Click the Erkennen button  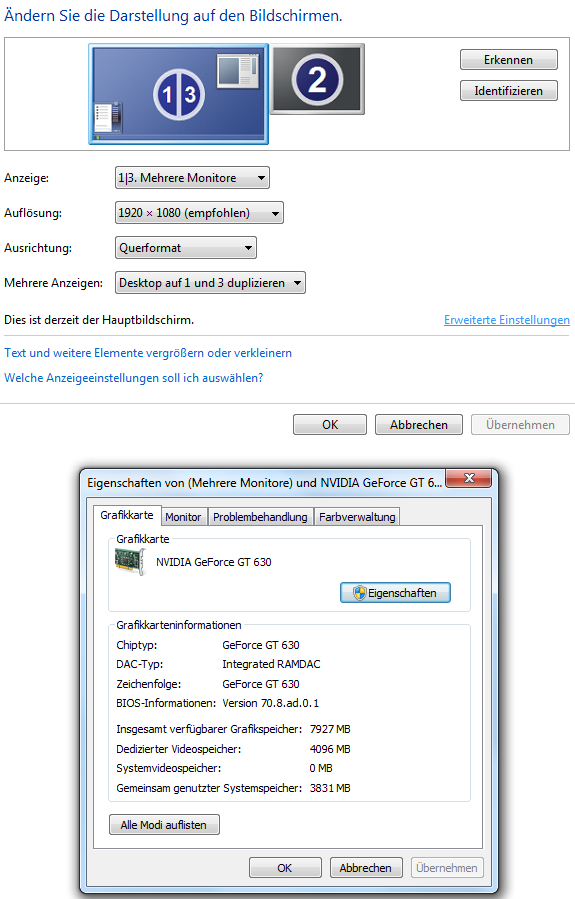pyautogui.click(x=508, y=60)
